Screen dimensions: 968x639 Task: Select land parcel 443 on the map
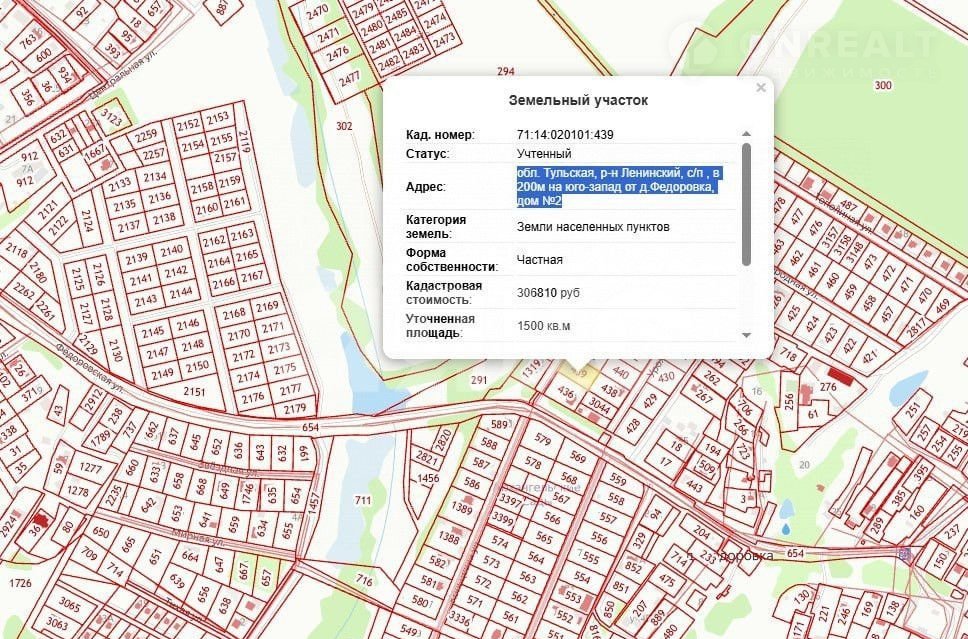(694, 486)
